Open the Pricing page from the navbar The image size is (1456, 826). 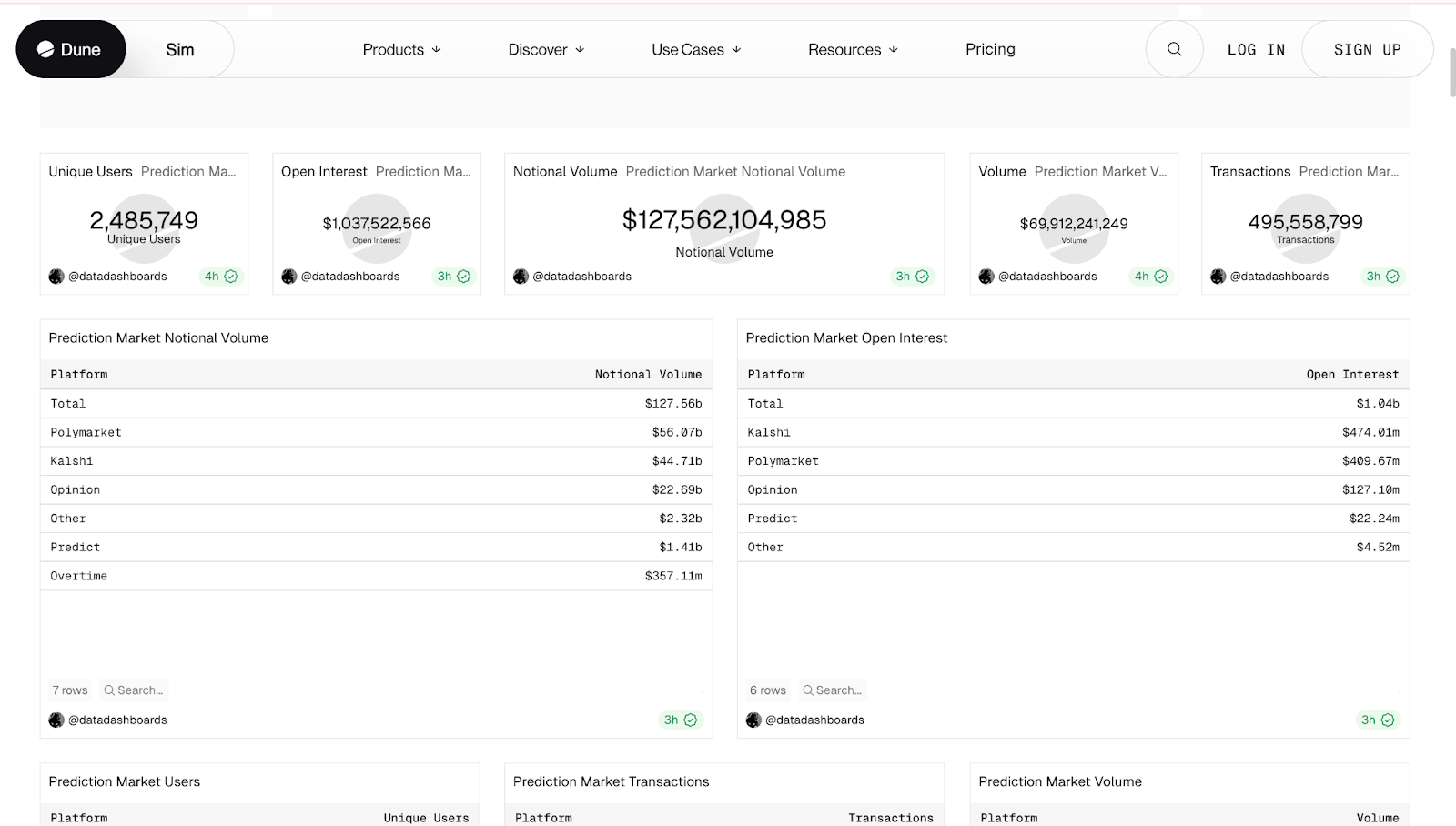point(989,49)
